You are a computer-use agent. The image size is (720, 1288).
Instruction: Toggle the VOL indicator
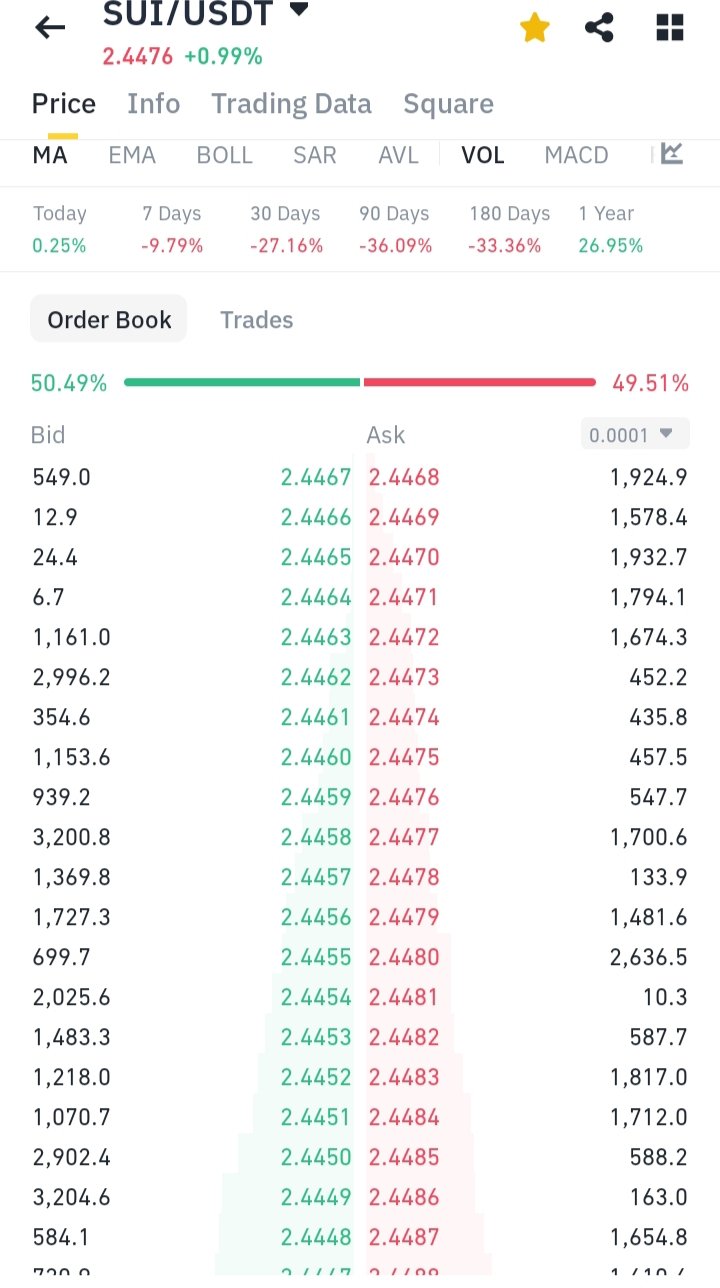482,155
